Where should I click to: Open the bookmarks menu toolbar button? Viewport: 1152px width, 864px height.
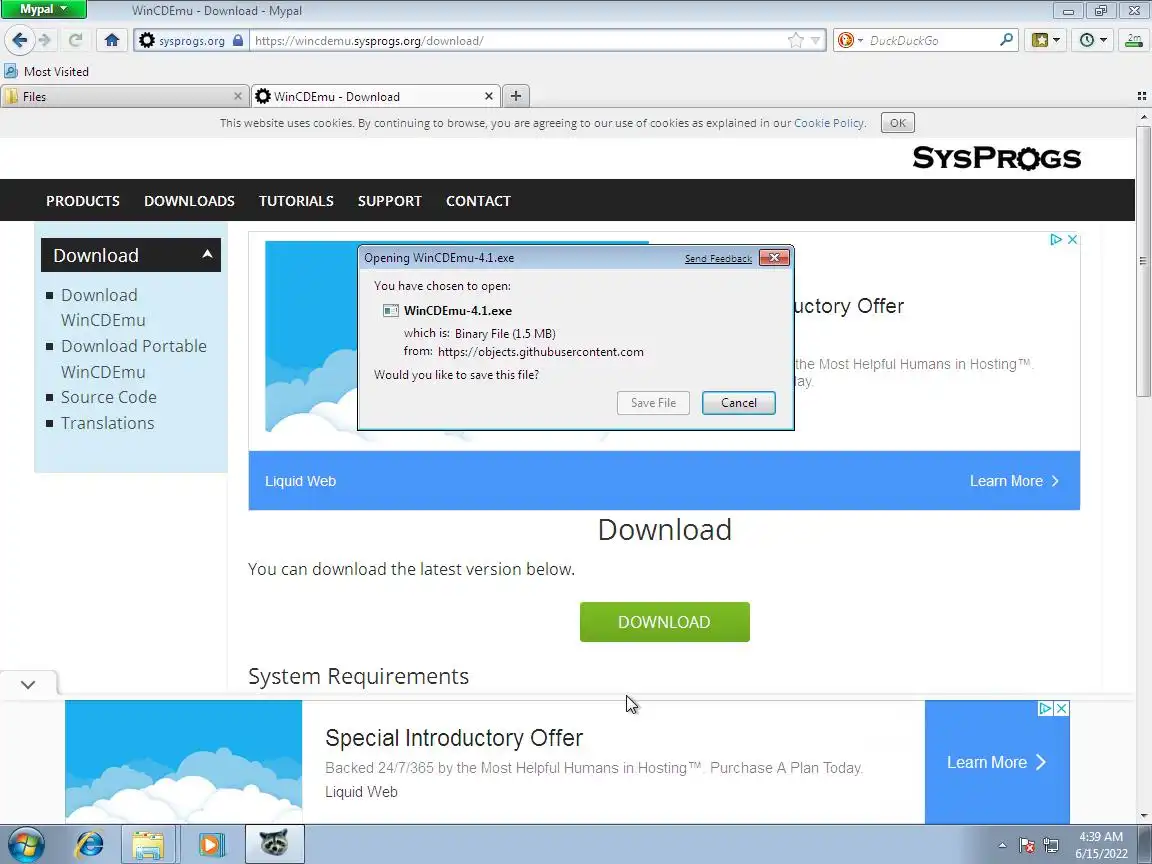click(1045, 40)
